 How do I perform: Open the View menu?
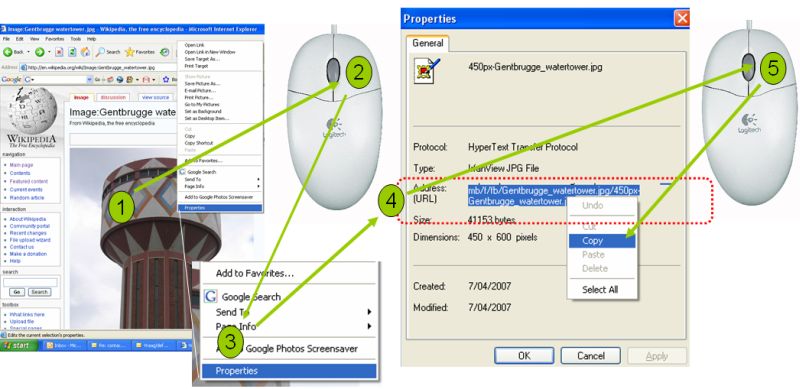pyautogui.click(x=34, y=39)
